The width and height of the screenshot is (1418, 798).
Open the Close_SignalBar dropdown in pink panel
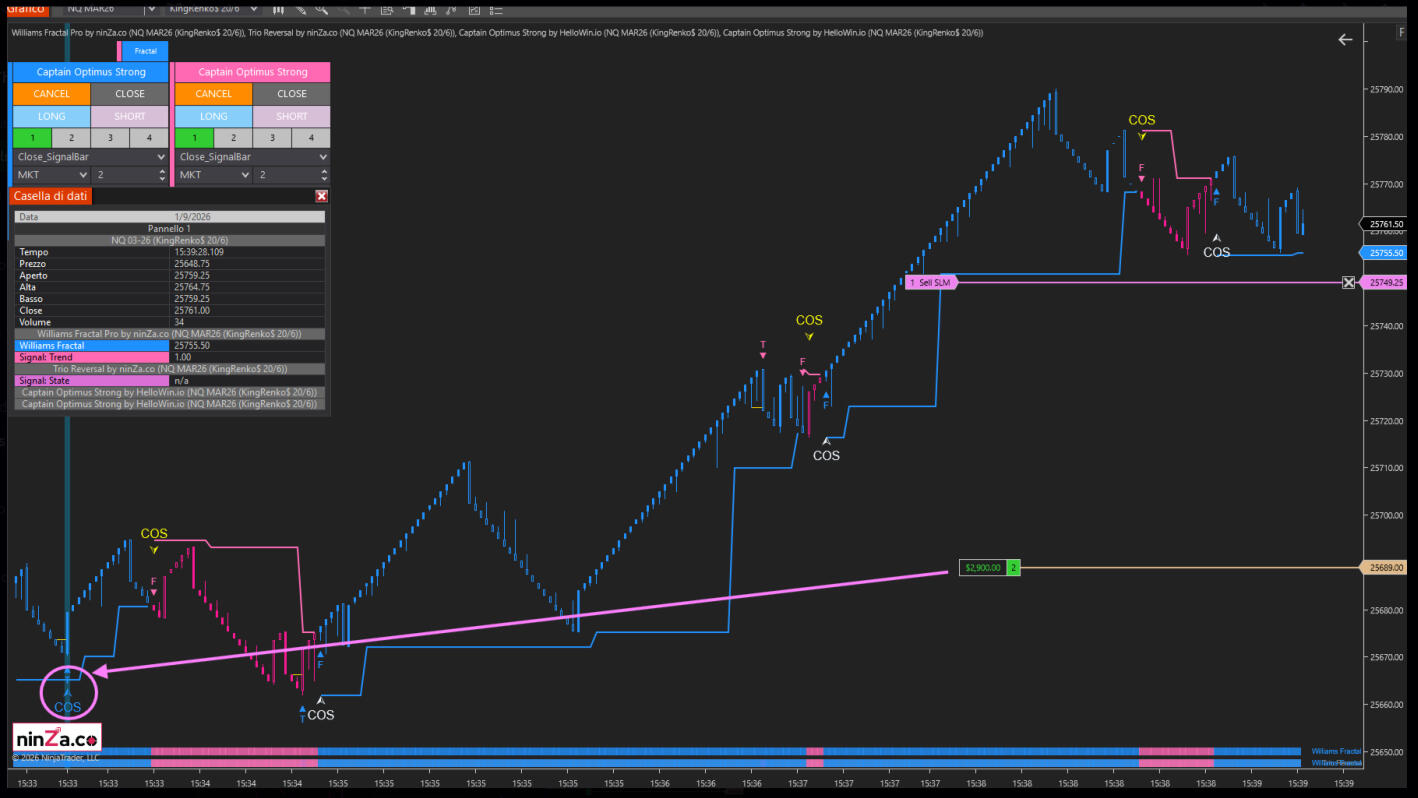coord(252,157)
